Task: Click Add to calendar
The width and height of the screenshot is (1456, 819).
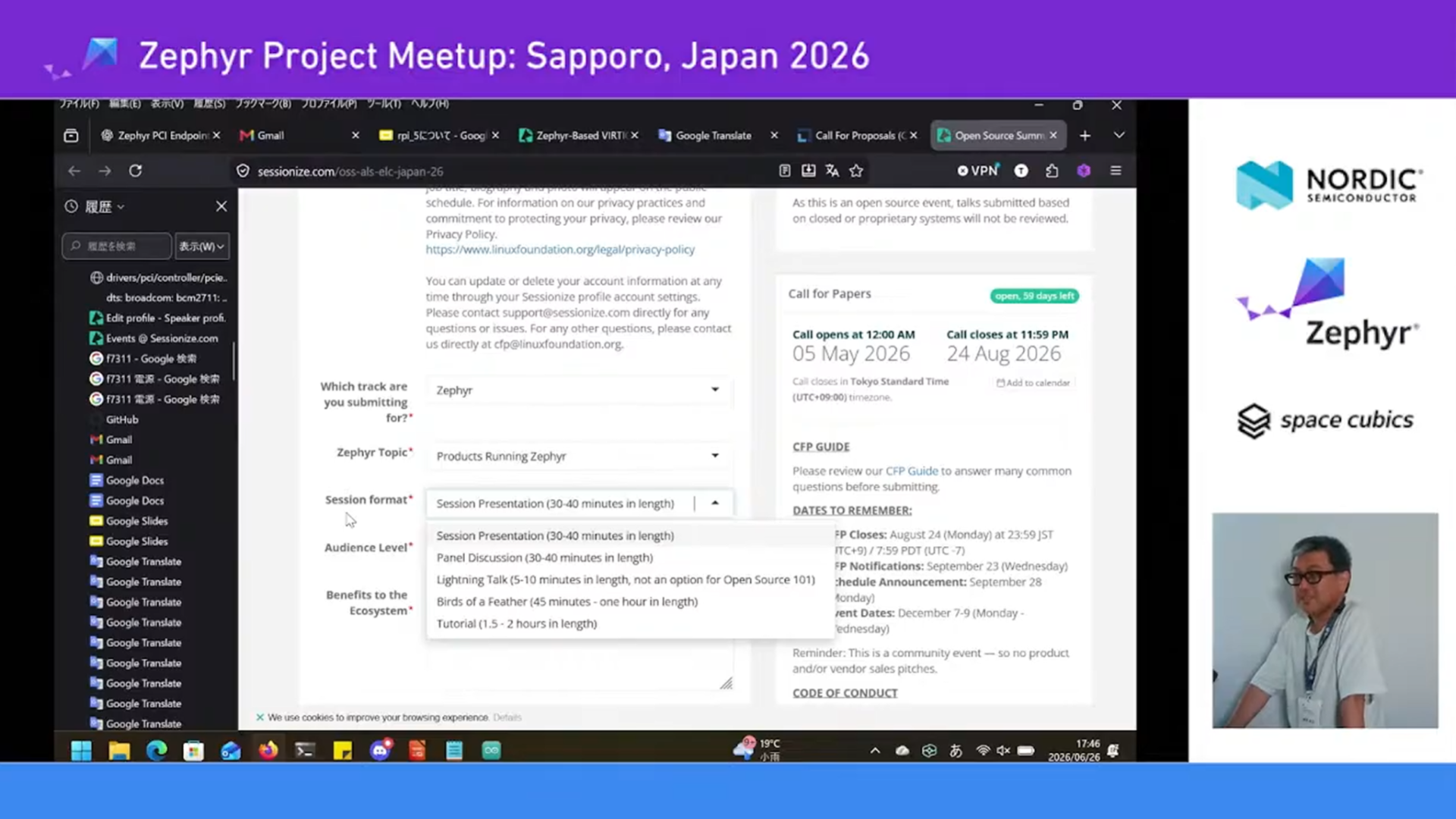Action: coord(1034,383)
